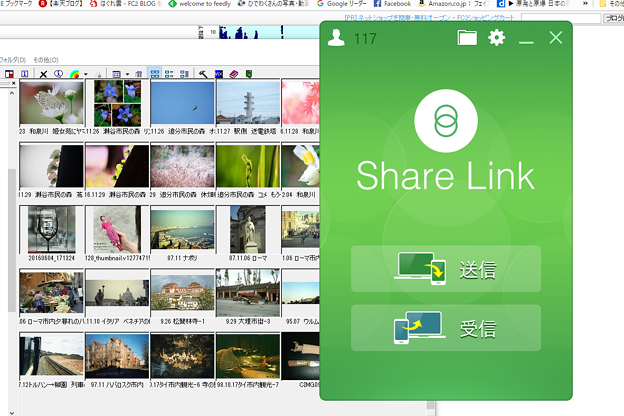Open dropdown arrow beside rainbow color icon
Screen dimensions: 624x416
[86, 74]
